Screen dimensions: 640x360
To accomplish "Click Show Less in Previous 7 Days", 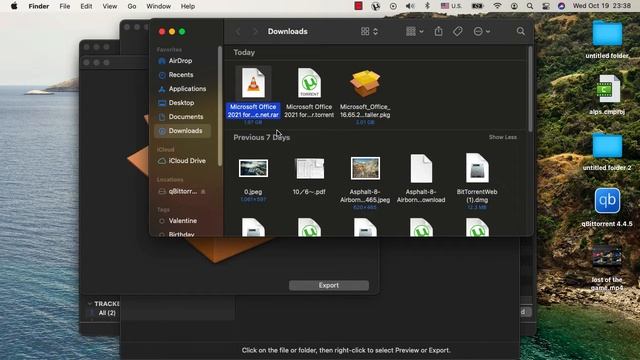I will (x=503, y=137).
